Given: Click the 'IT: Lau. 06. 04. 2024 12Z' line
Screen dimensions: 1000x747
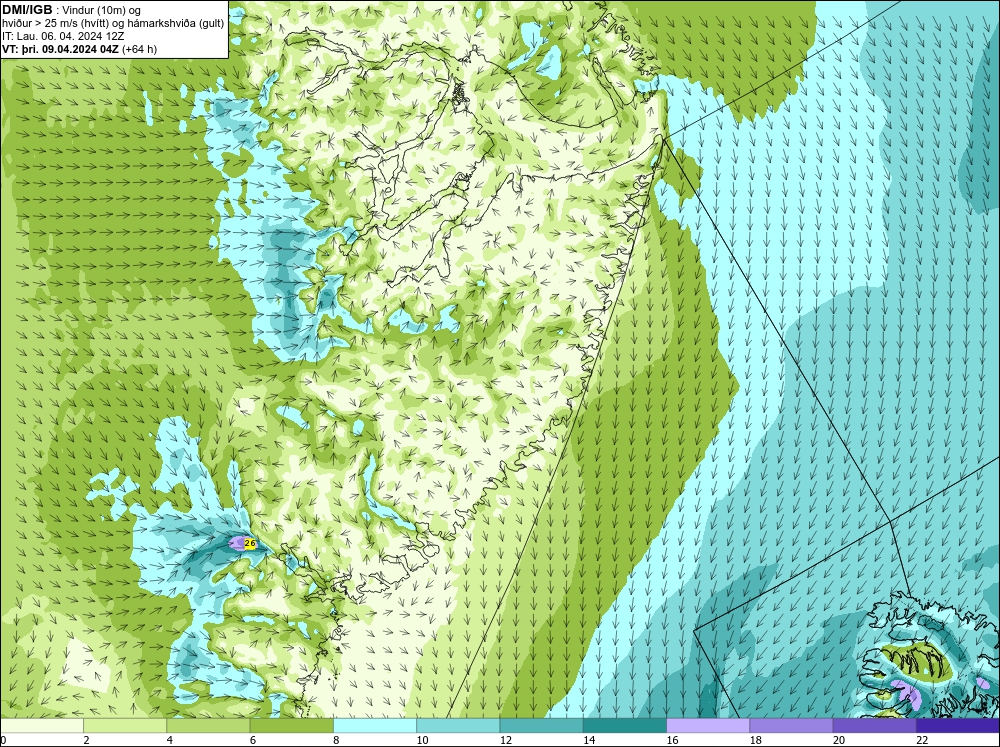Looking at the screenshot, I should coord(63,36).
